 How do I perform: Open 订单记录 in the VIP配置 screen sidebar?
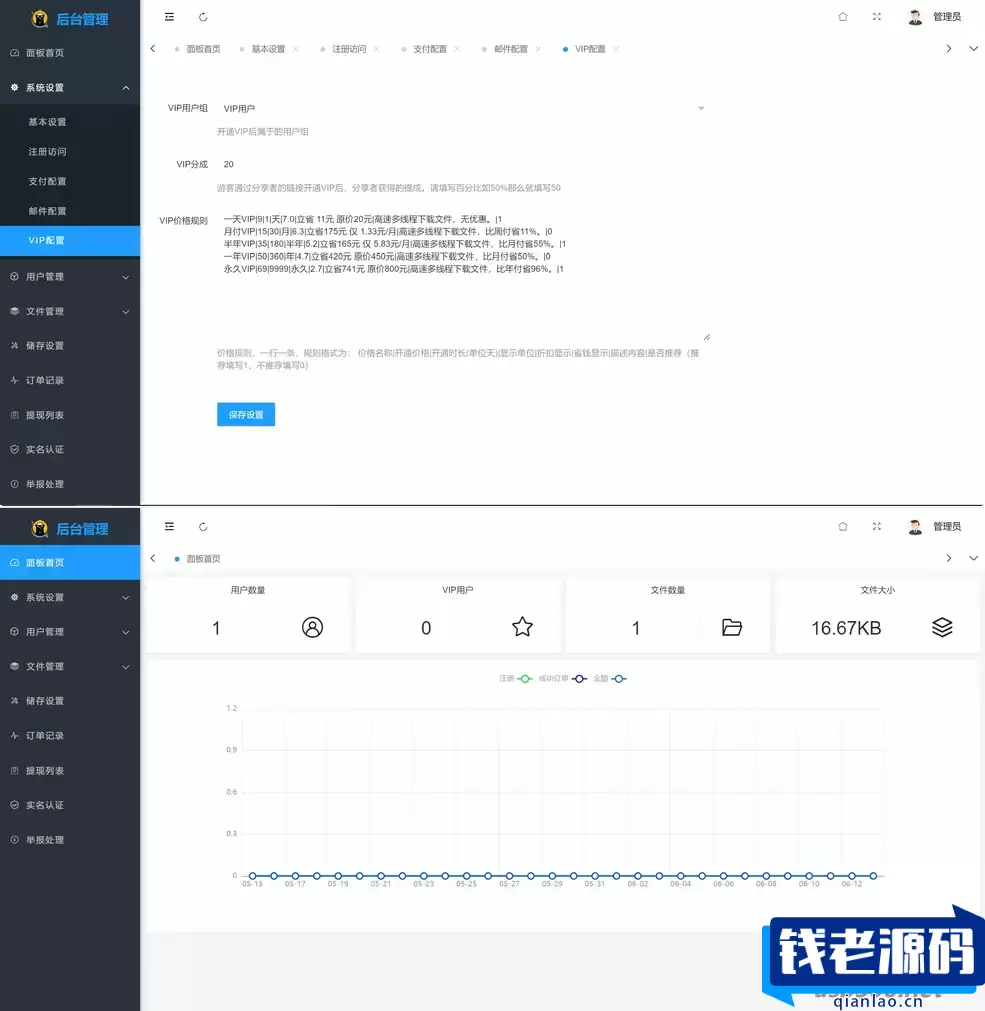click(70, 380)
